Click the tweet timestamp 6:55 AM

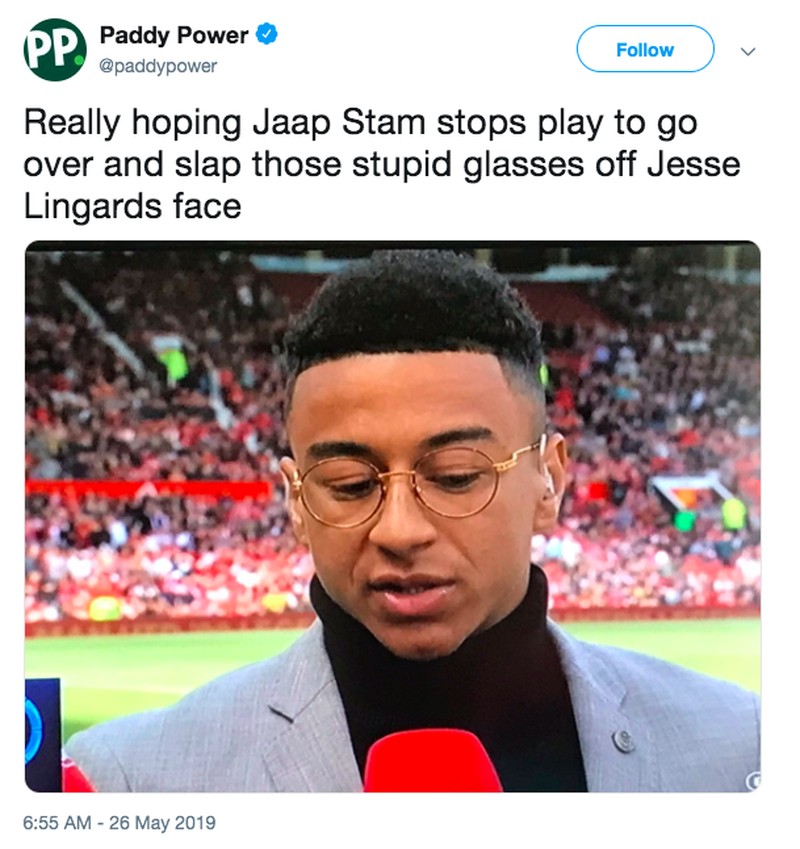point(62,824)
